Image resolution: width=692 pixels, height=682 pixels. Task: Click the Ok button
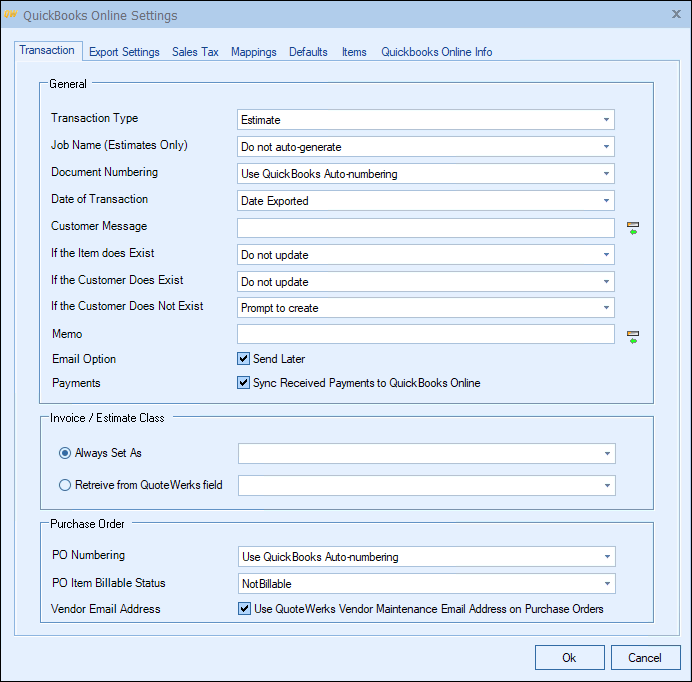tap(569, 658)
